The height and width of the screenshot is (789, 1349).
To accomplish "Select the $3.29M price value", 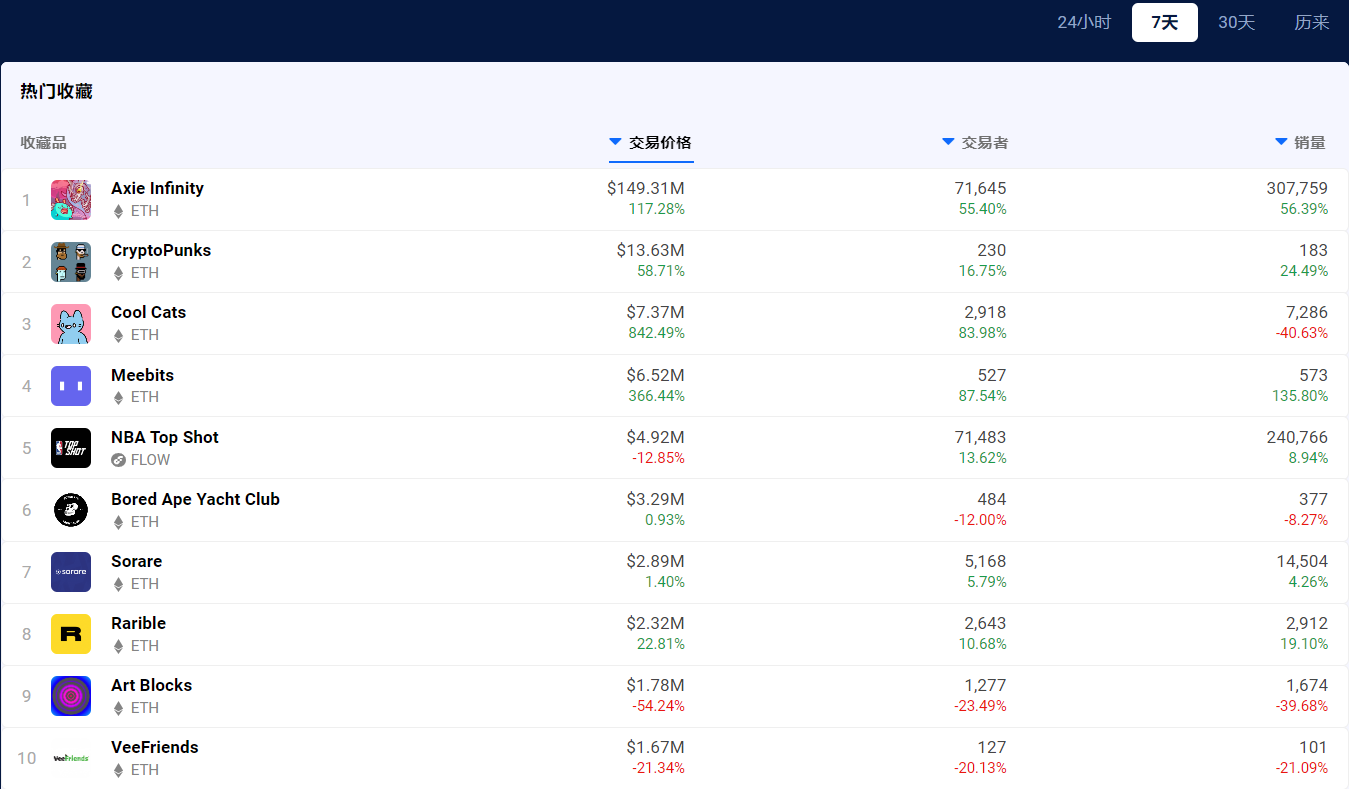I will tap(656, 499).
